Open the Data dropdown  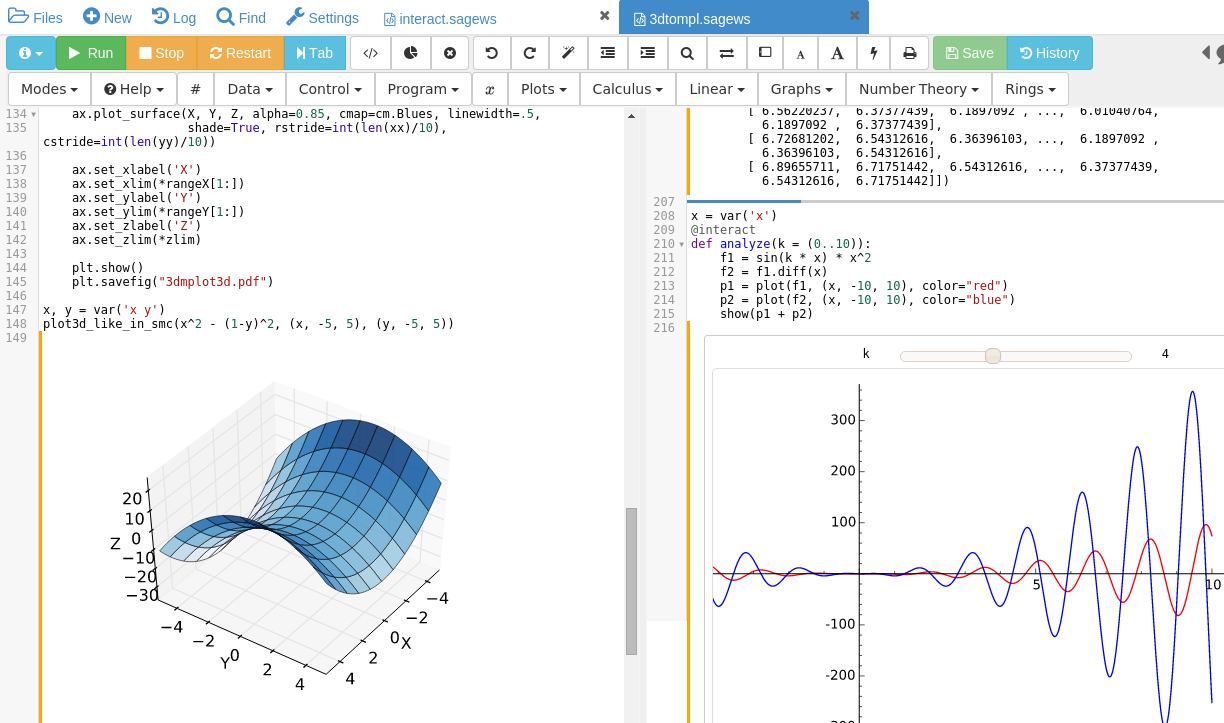tap(250, 89)
